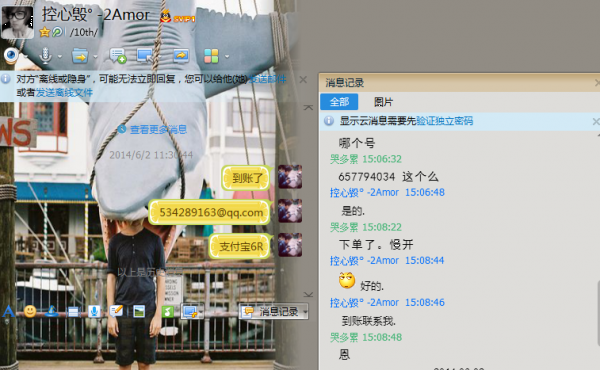Switch to the 全部 tab
Viewport: 600px width, 370px height.
click(339, 102)
